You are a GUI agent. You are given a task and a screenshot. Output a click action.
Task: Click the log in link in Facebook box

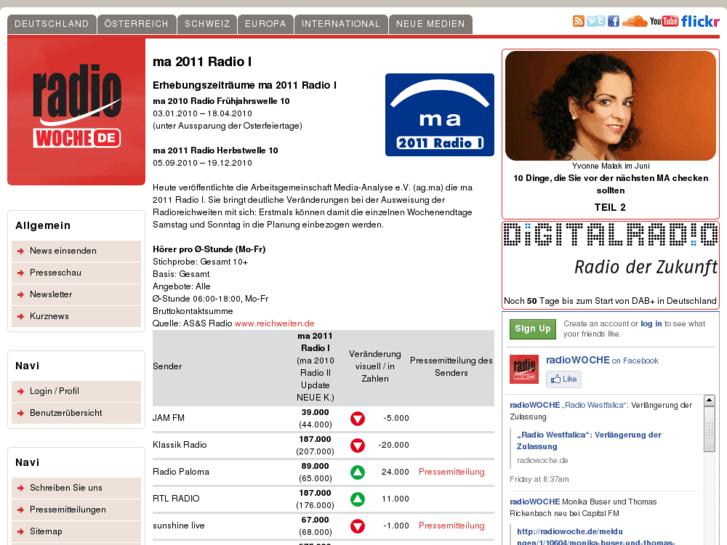point(651,324)
